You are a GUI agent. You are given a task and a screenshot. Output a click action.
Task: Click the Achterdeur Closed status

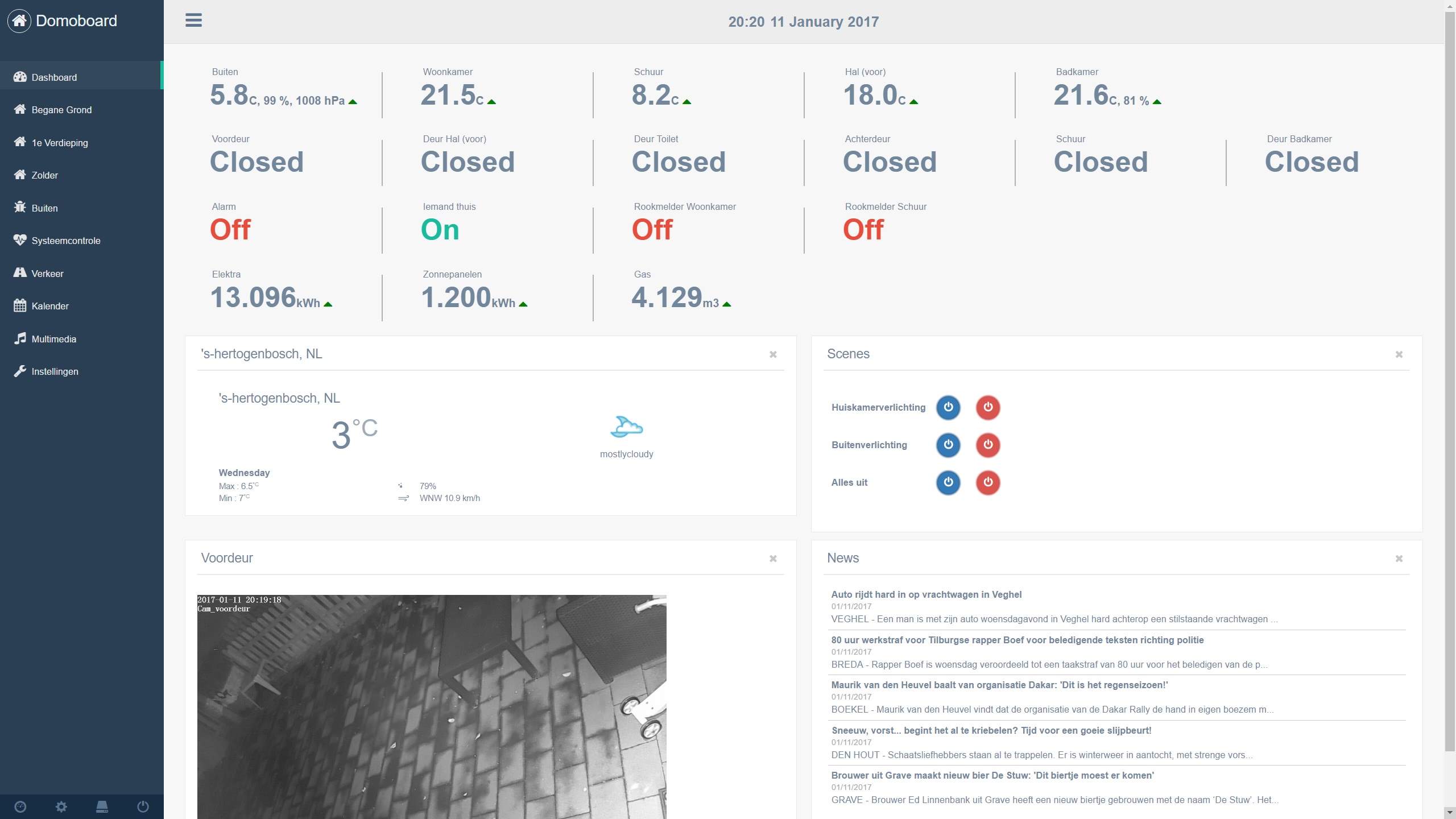click(x=890, y=162)
